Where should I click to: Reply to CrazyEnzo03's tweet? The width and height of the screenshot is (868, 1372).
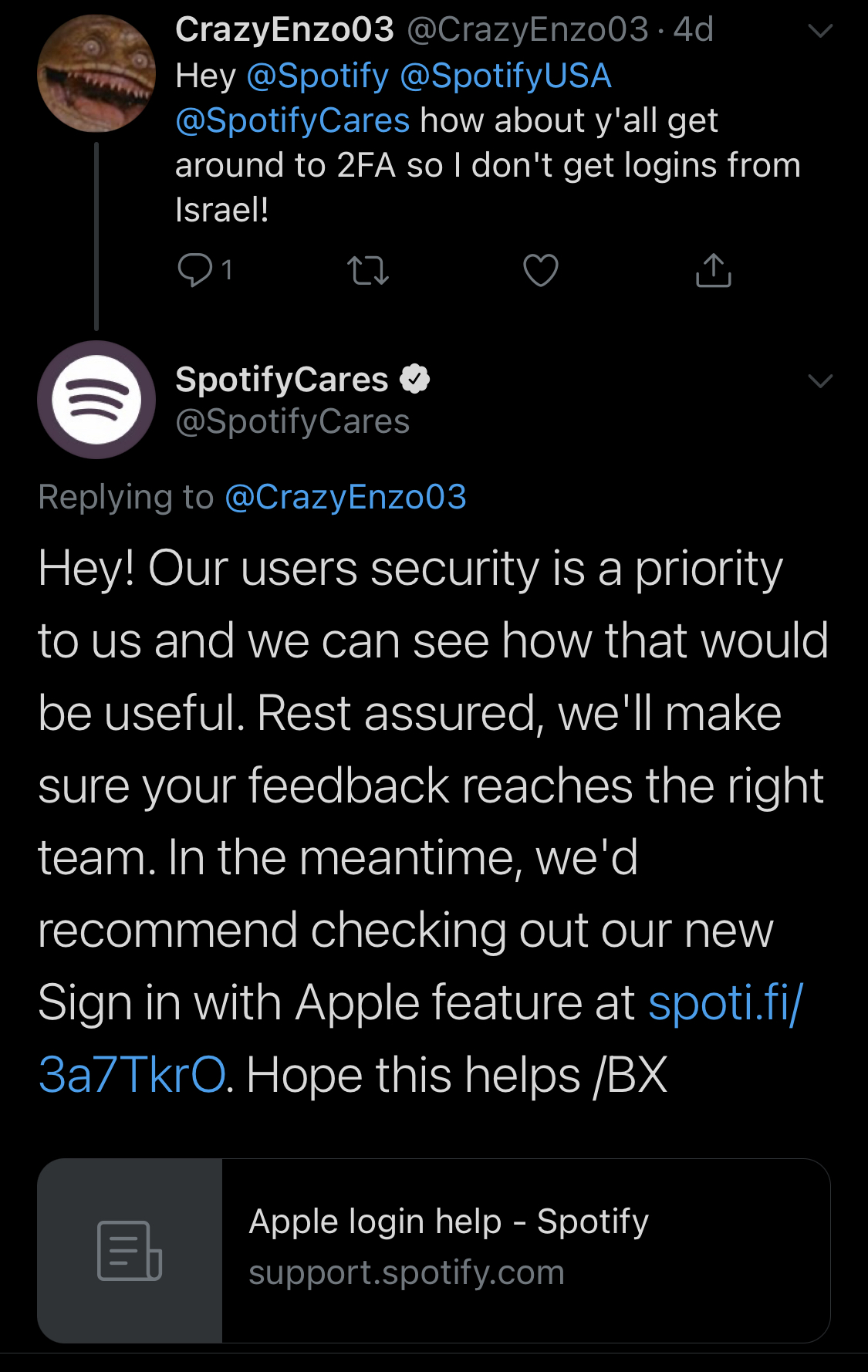coord(195,270)
